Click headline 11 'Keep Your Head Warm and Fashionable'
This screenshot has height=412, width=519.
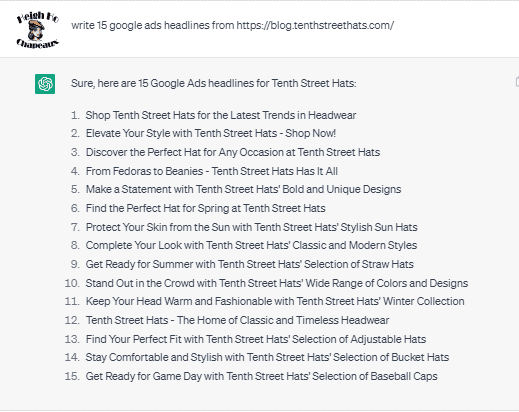click(x=275, y=301)
